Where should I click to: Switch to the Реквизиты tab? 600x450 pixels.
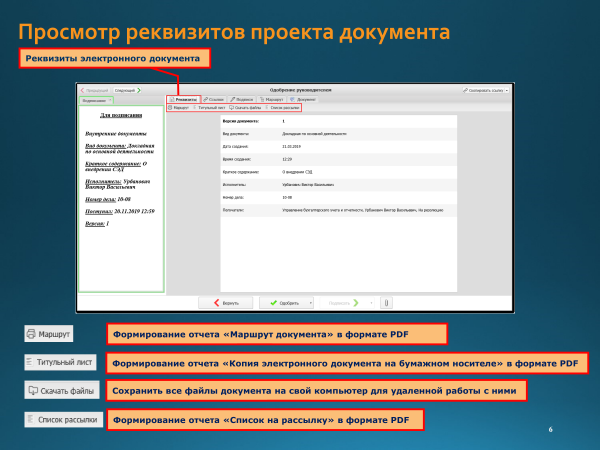click(183, 100)
